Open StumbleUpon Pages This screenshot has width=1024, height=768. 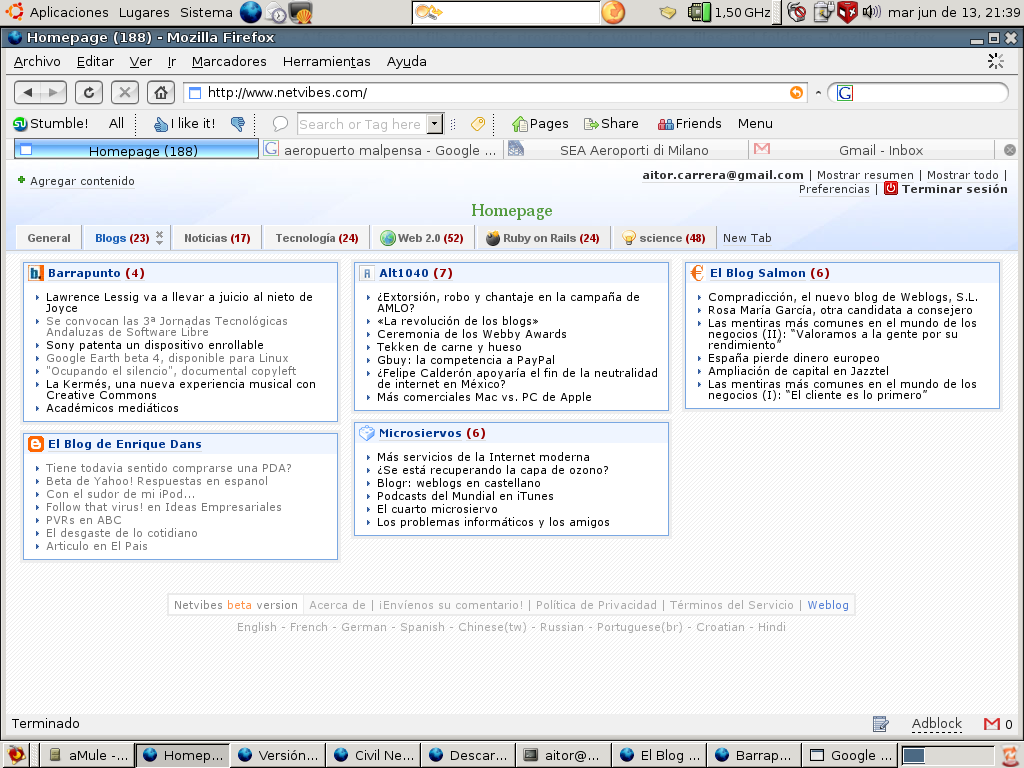tap(540, 123)
